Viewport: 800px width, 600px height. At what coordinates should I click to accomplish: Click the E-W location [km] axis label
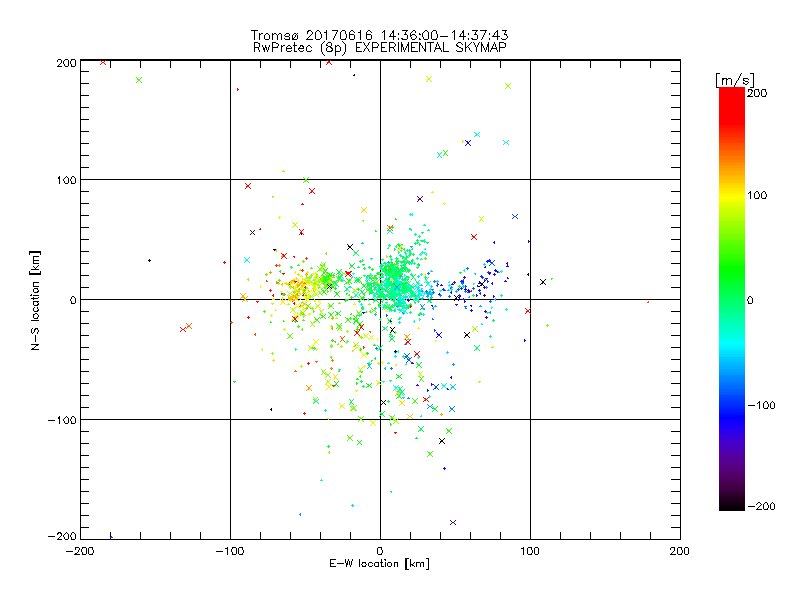(379, 564)
